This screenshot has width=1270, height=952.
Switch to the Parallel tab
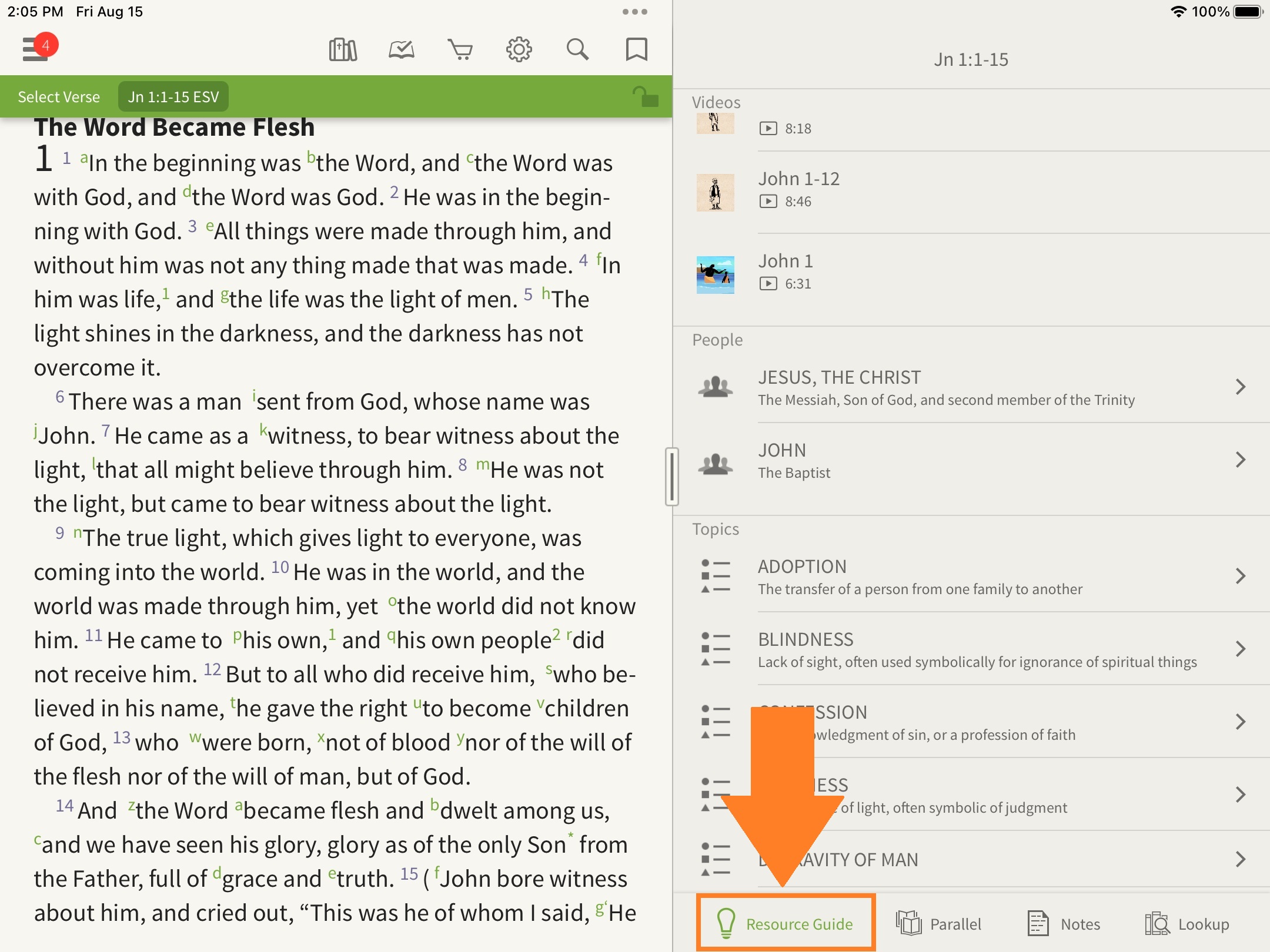939,924
